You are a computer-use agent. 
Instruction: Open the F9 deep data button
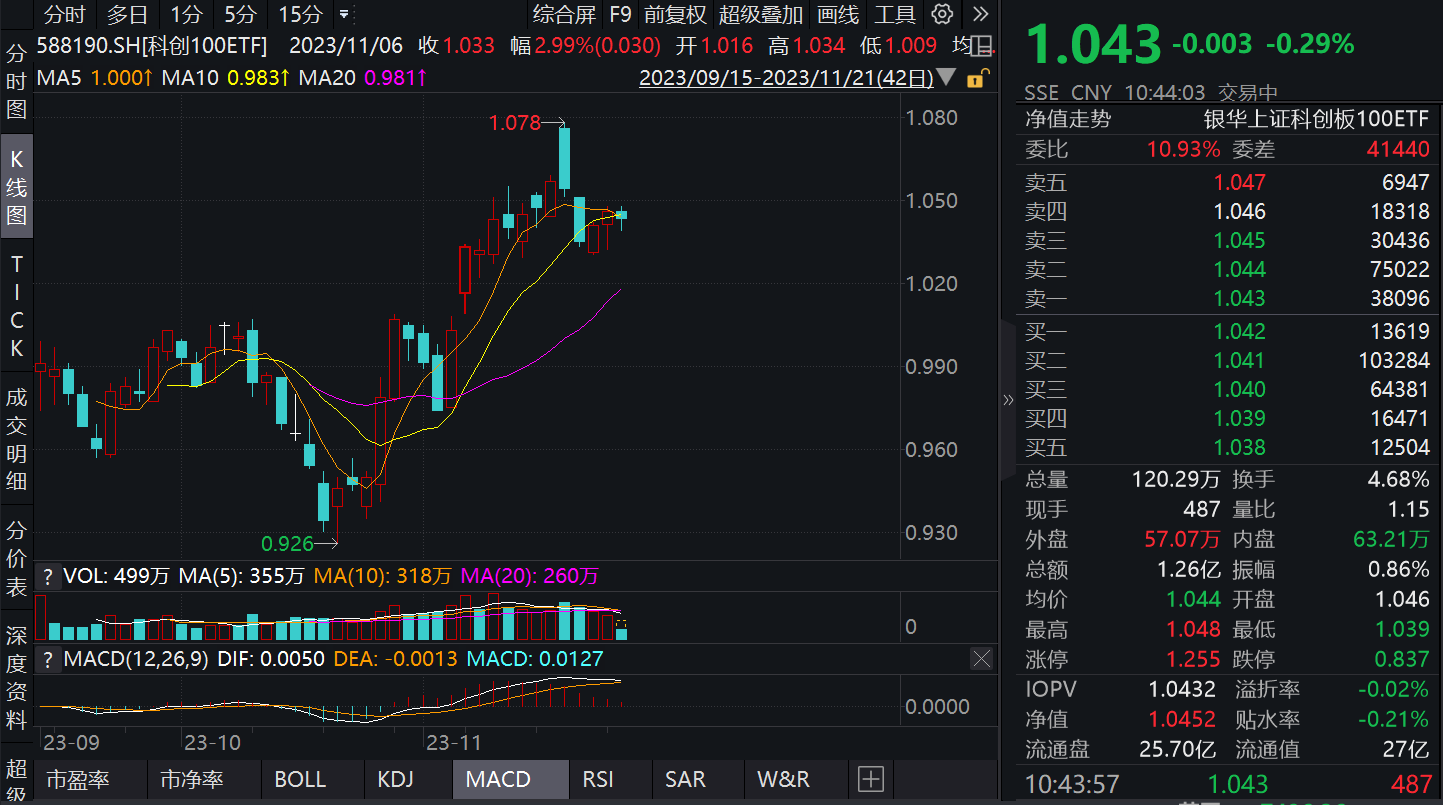point(620,15)
